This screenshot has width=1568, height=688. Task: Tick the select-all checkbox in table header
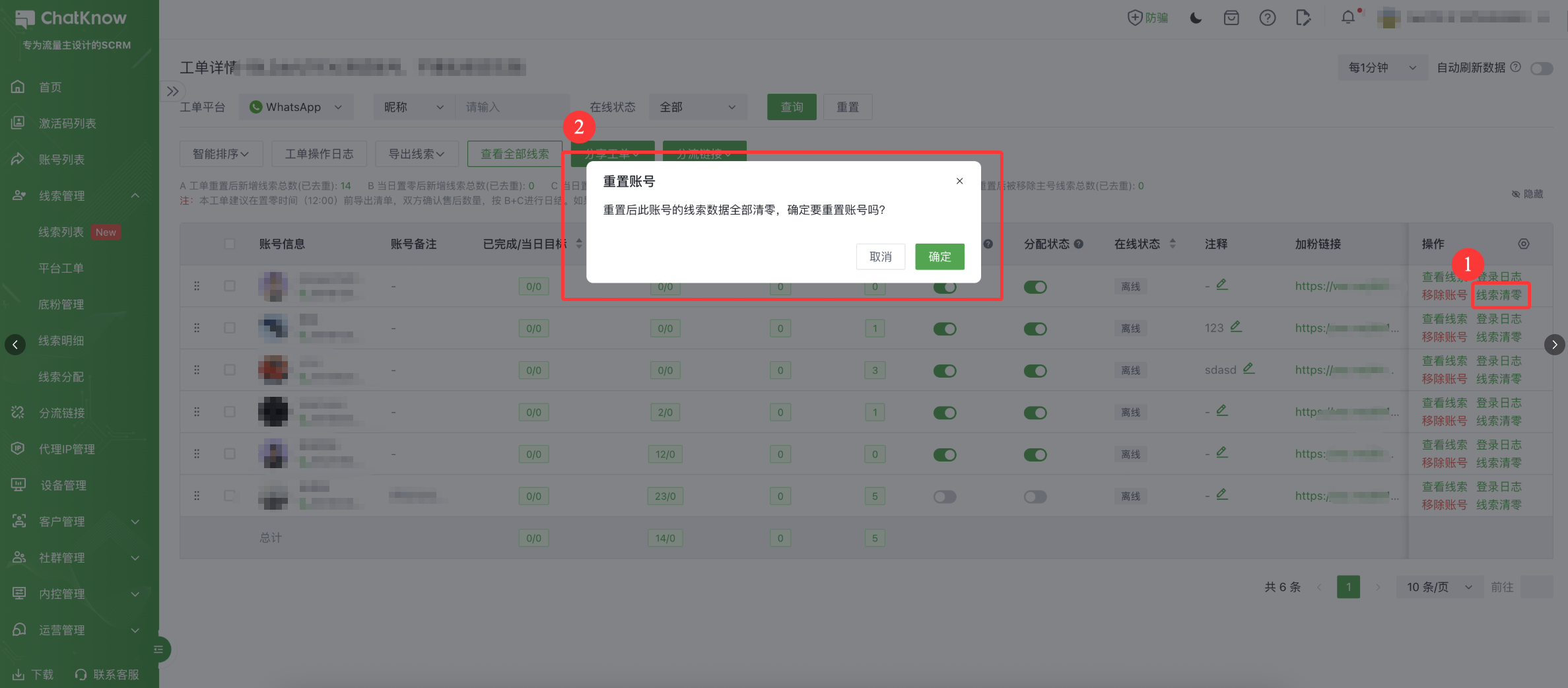(229, 244)
